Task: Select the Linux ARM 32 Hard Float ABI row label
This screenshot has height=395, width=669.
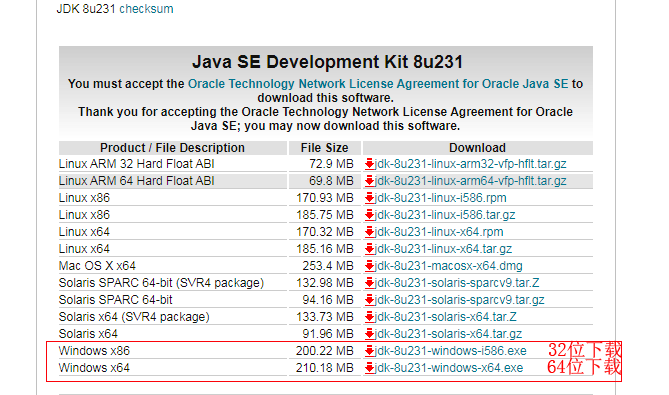Action: [137, 164]
